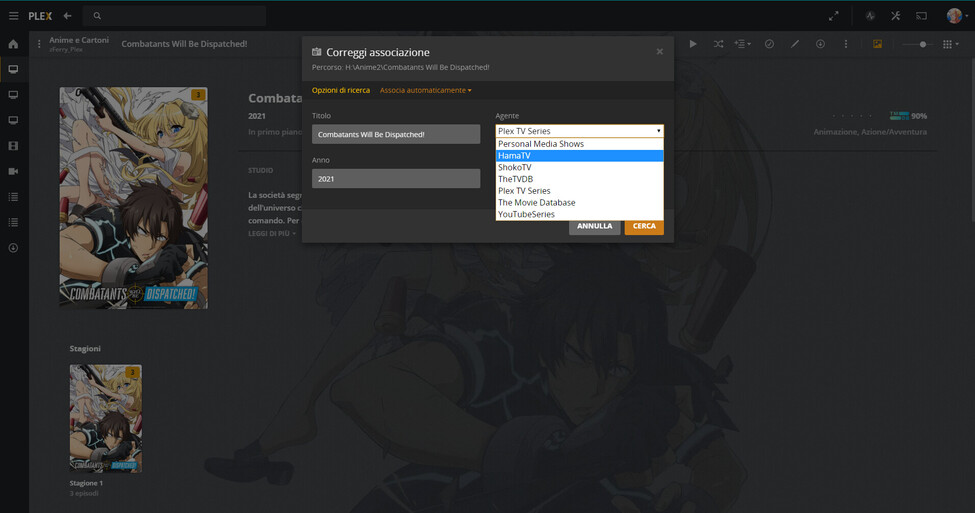Switch to Opzioni di ricerca tab

(x=341, y=90)
